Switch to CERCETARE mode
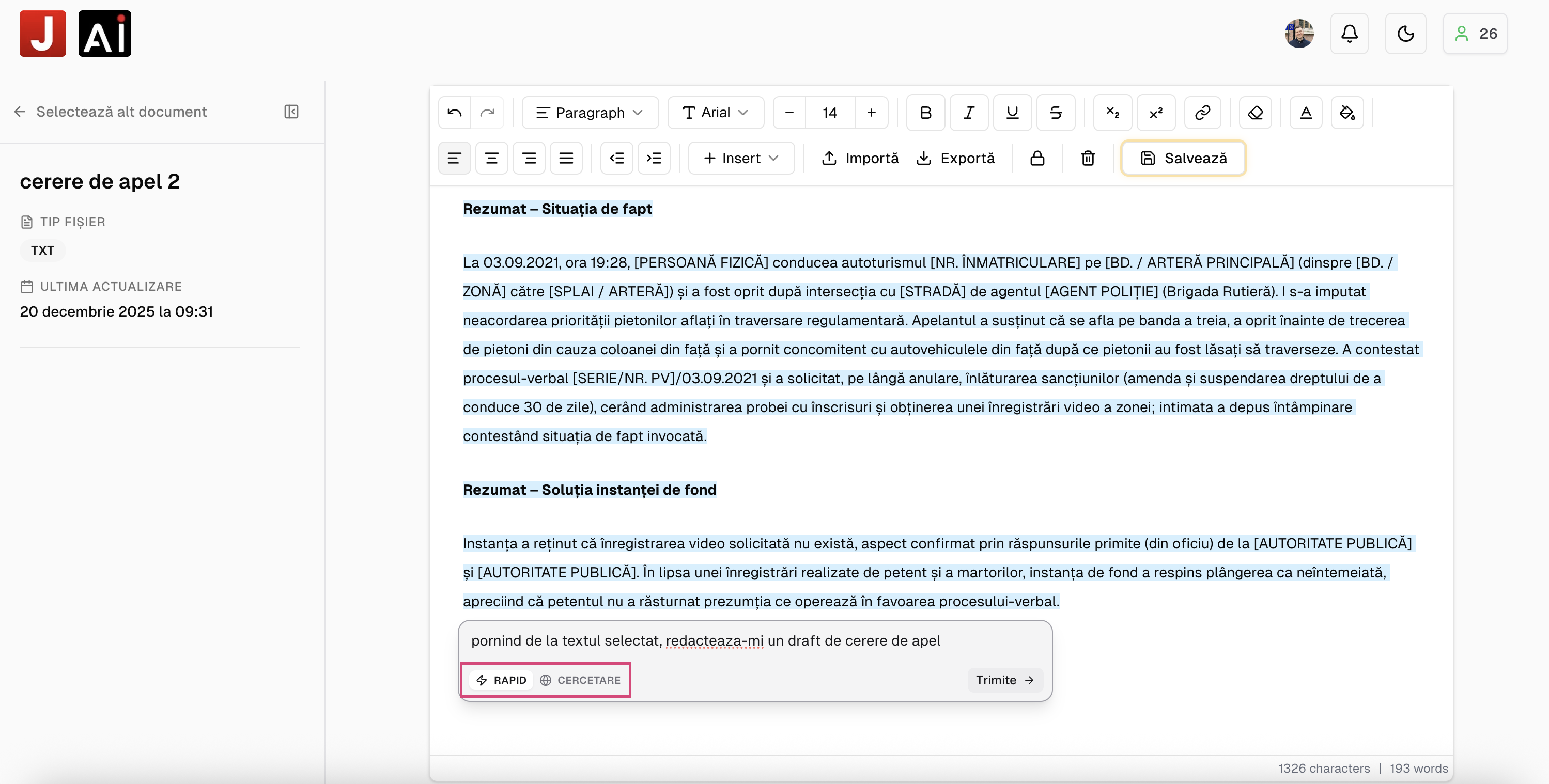 (x=580, y=680)
